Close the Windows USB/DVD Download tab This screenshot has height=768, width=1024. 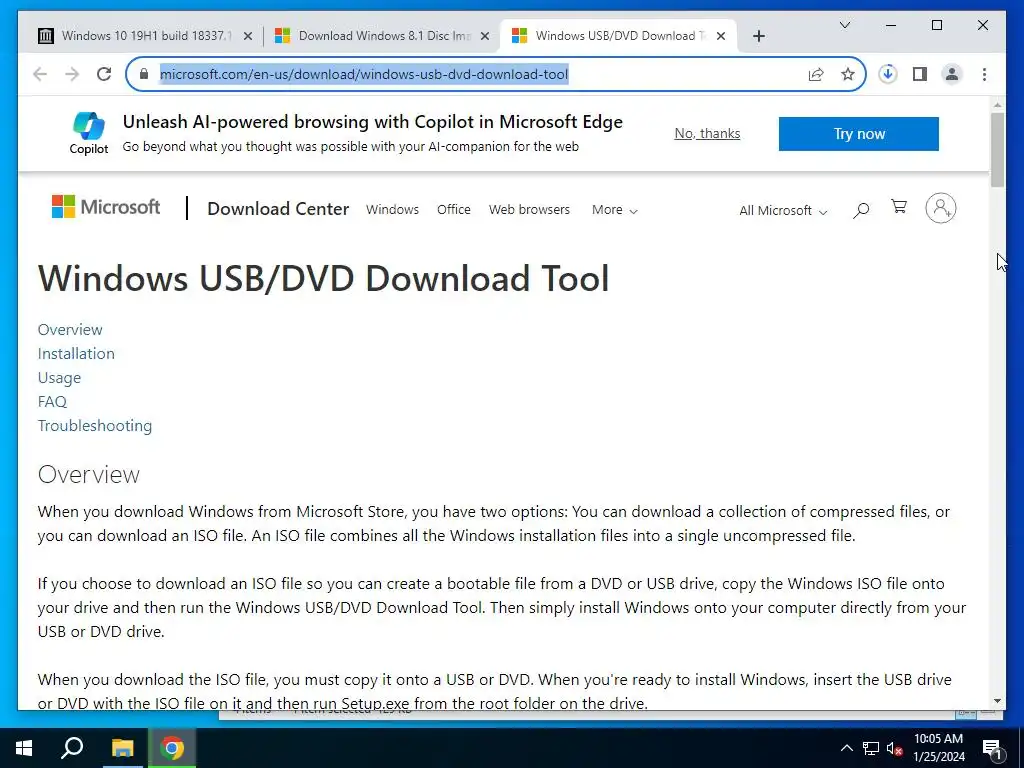pos(721,37)
